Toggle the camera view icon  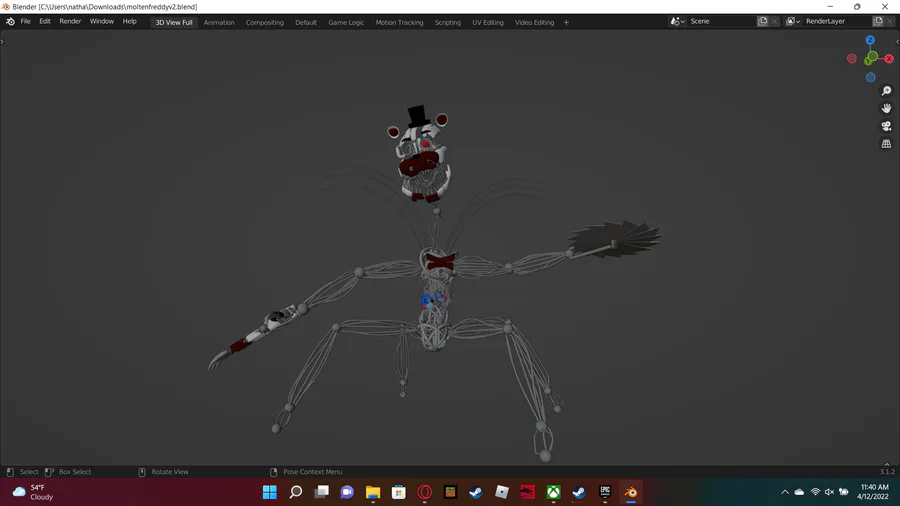886,126
